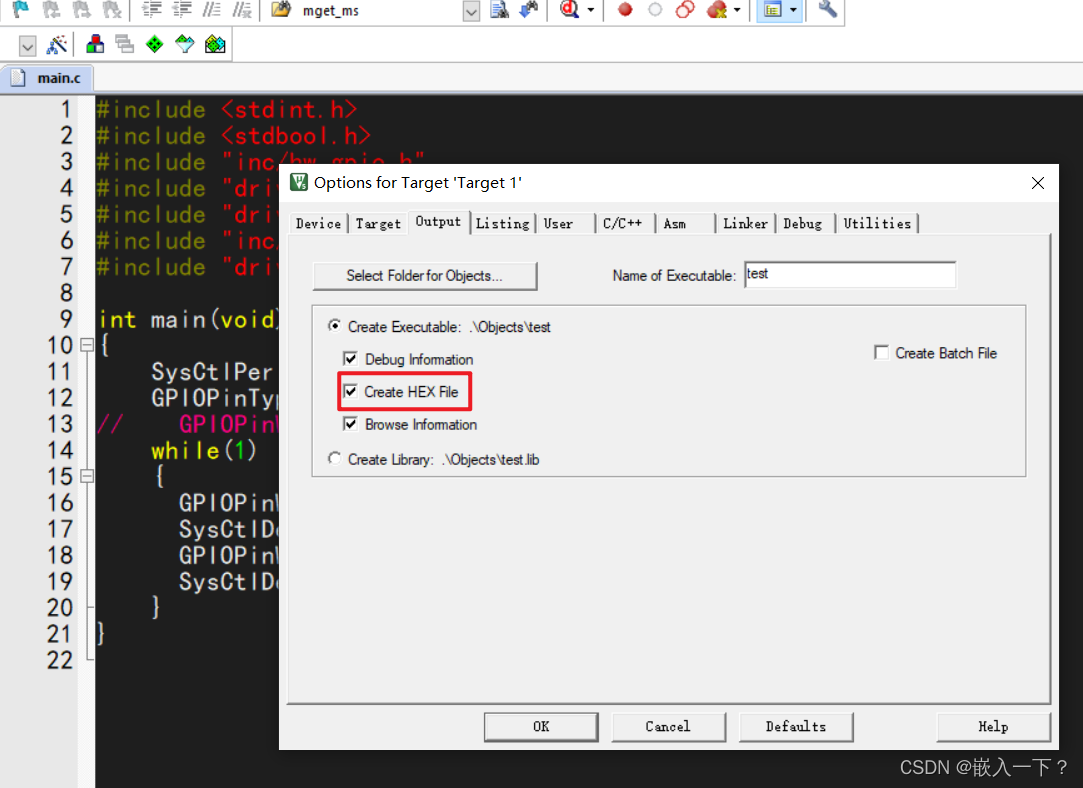Screen dimensions: 1083x788
Task: Go to next bookmark icon
Action: tap(82, 10)
